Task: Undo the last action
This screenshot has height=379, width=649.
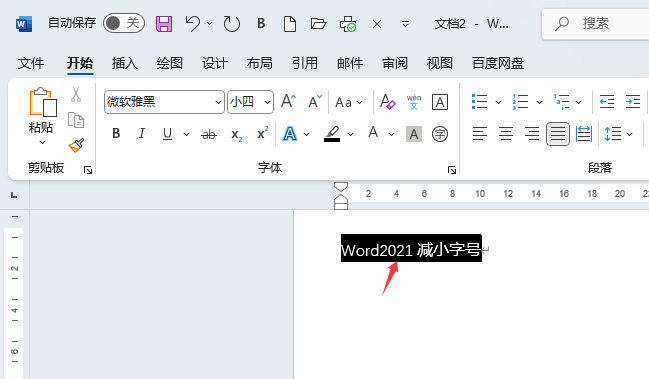Action: [x=192, y=24]
